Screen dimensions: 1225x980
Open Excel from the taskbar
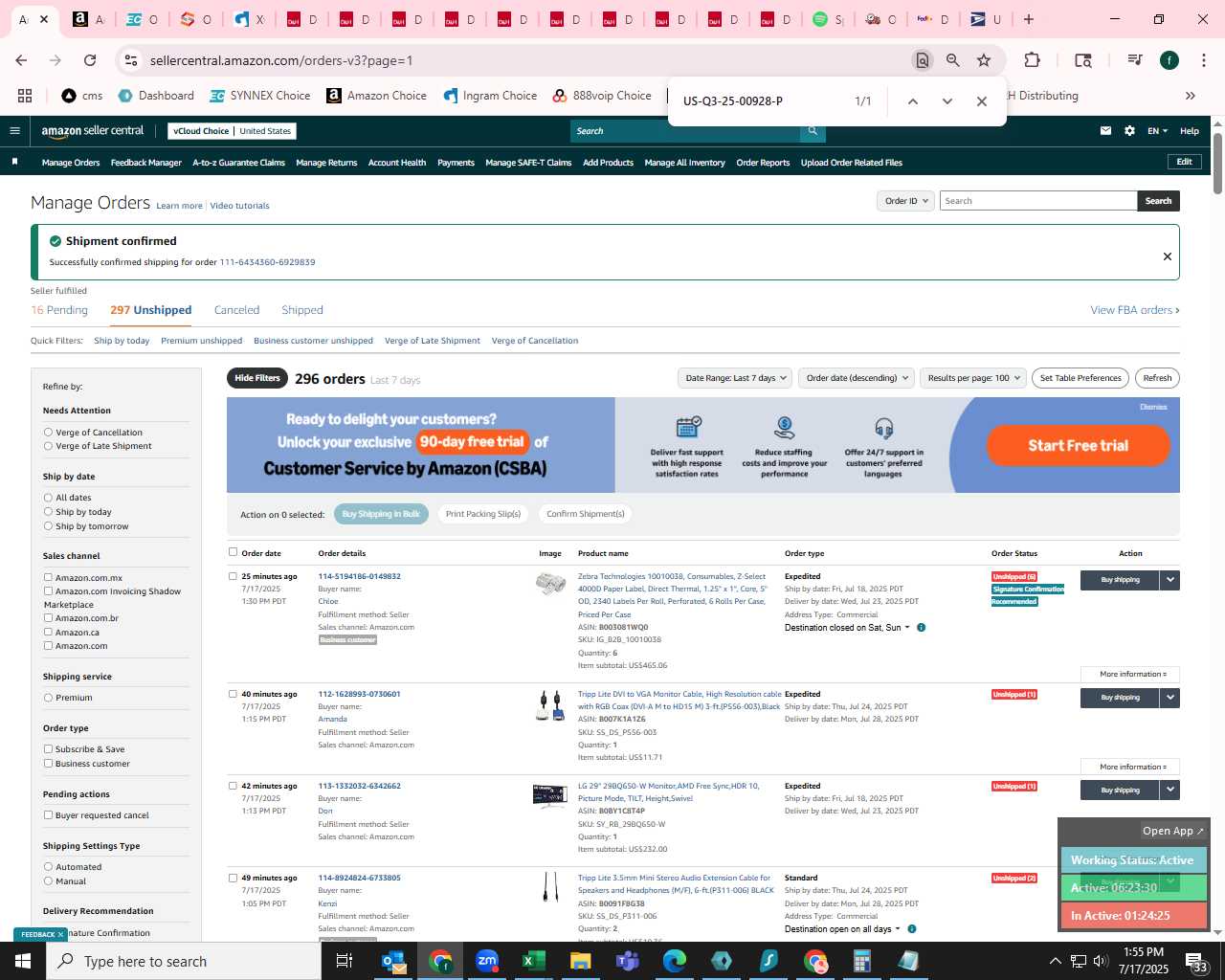[534, 961]
